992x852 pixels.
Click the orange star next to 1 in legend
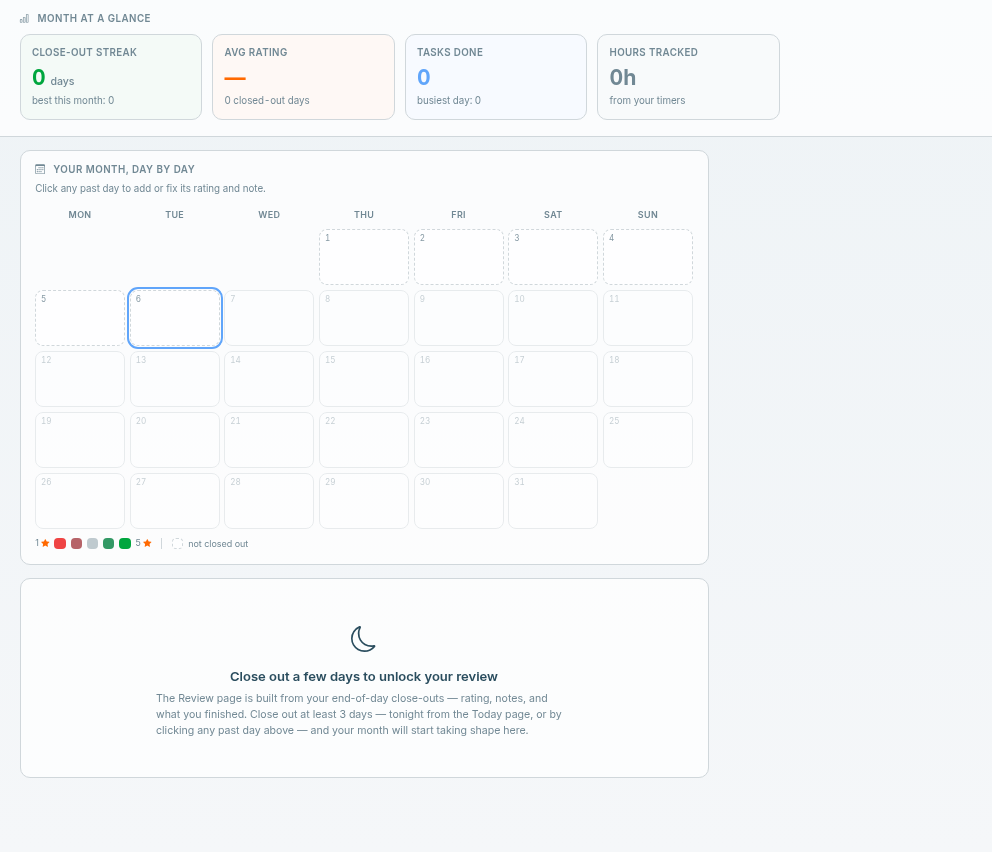tap(46, 543)
